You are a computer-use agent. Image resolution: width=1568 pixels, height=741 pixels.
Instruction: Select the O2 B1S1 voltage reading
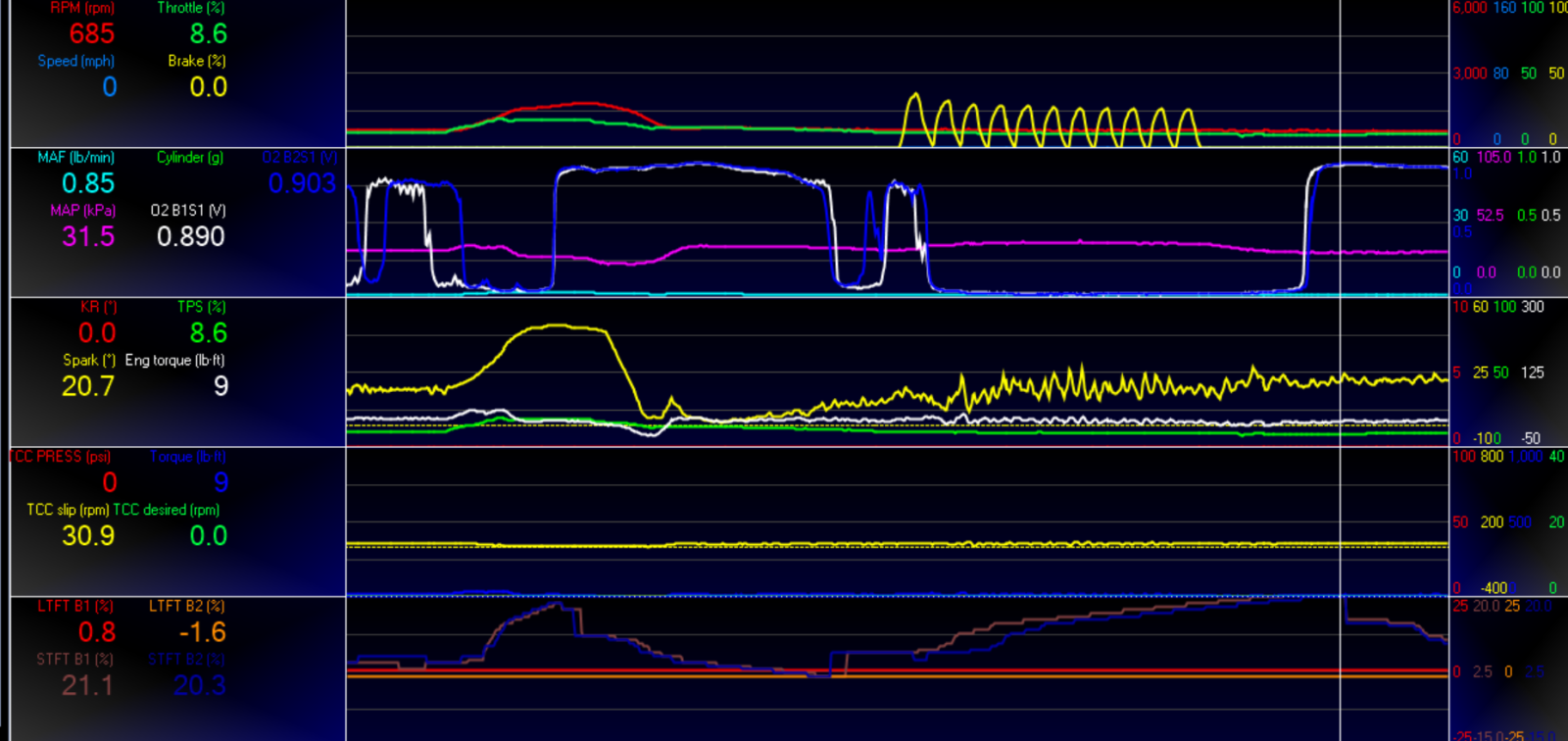pos(191,236)
